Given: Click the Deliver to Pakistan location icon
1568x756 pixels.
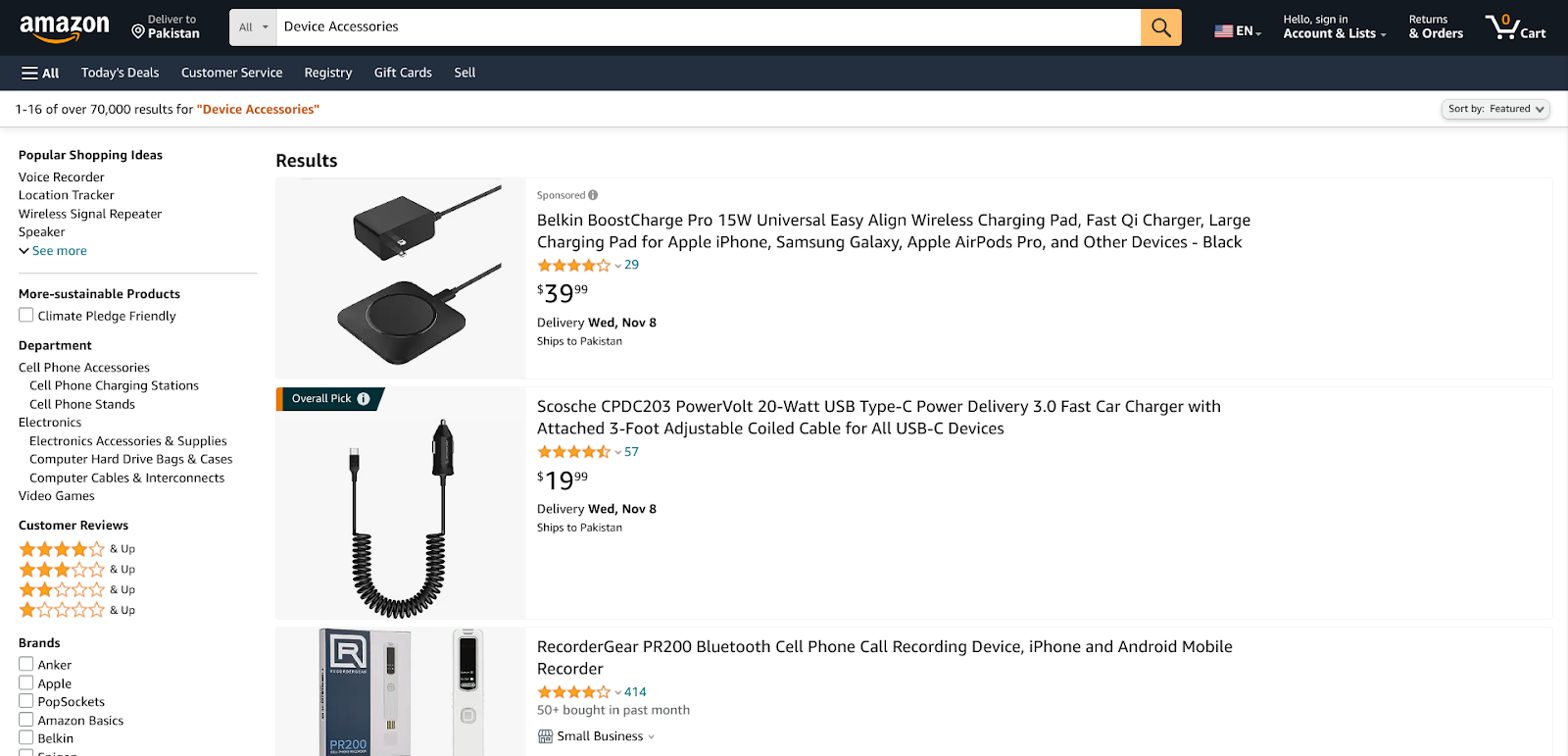Looking at the screenshot, I should point(138,32).
